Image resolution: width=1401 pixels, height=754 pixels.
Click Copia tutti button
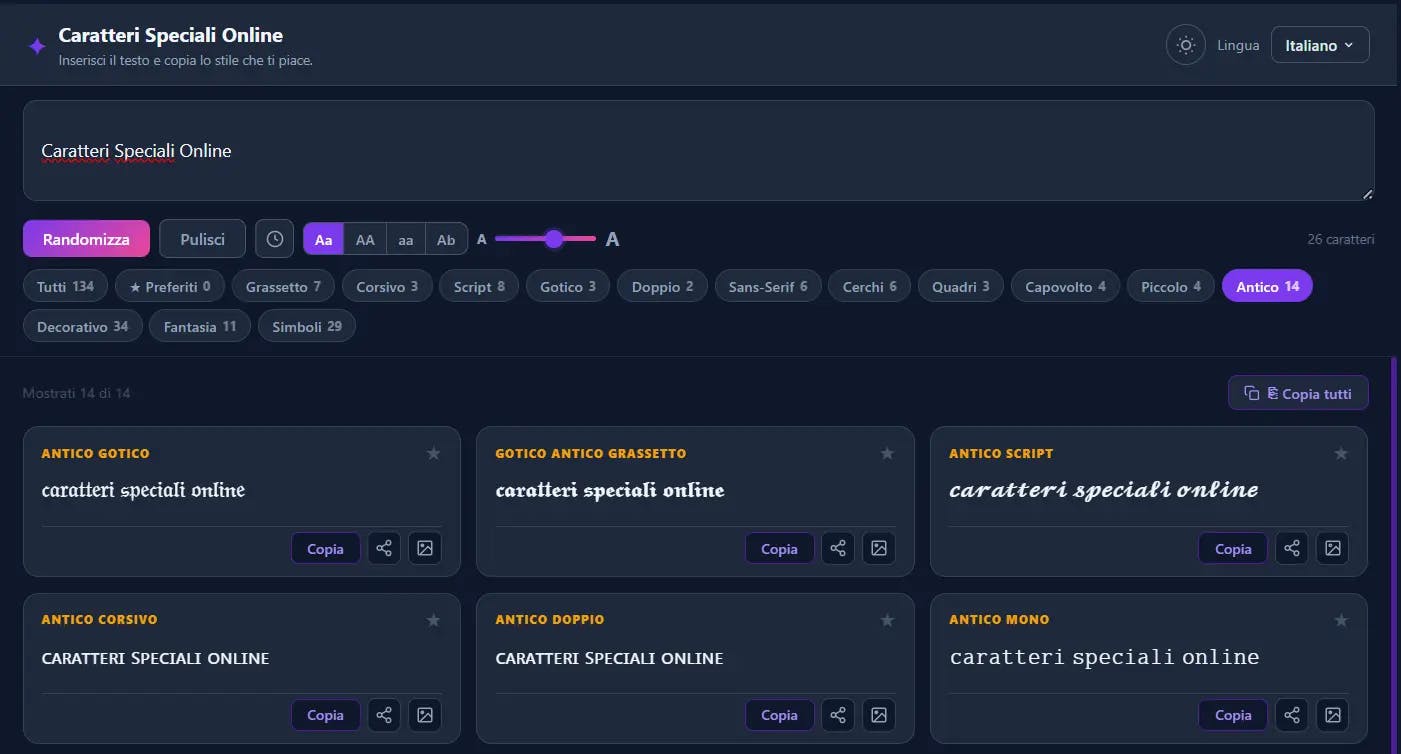[x=1298, y=393]
